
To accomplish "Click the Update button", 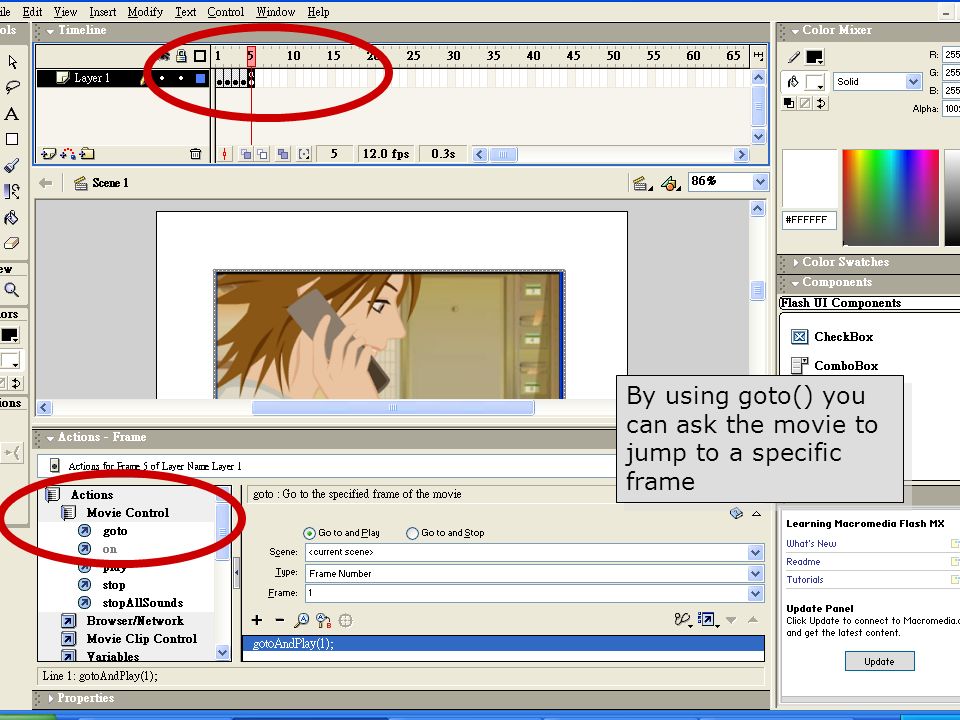I will click(880, 661).
